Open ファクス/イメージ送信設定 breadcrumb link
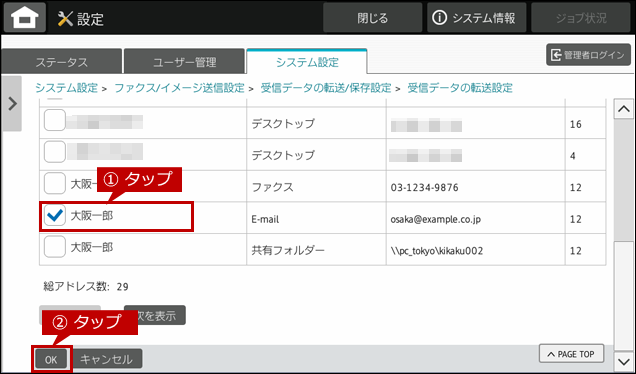Viewport: 636px width, 374px height. pos(179,88)
